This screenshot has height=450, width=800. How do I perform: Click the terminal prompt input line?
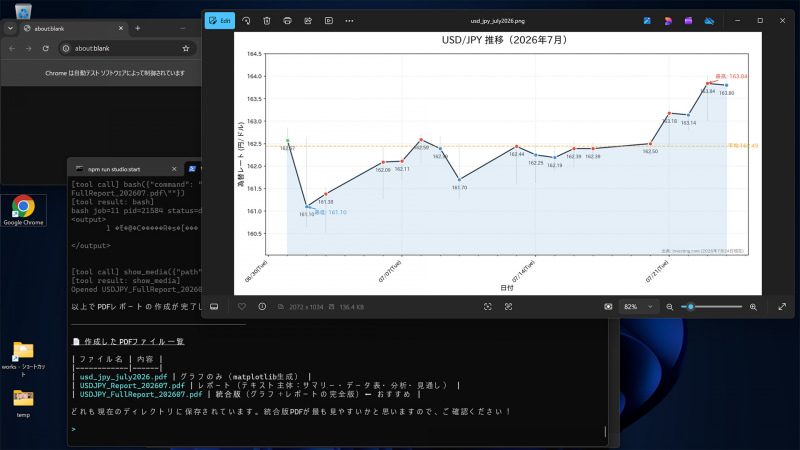337,429
